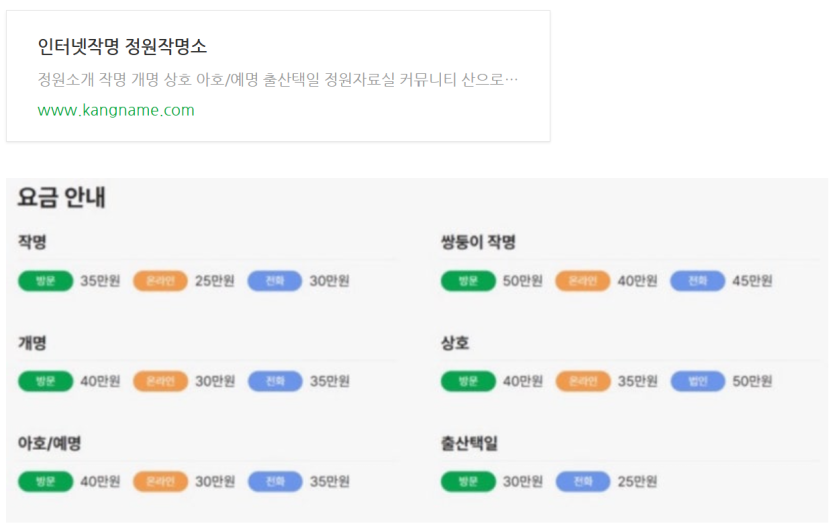
Task: Choose green 방문 badge under 개명
Action: (46, 381)
